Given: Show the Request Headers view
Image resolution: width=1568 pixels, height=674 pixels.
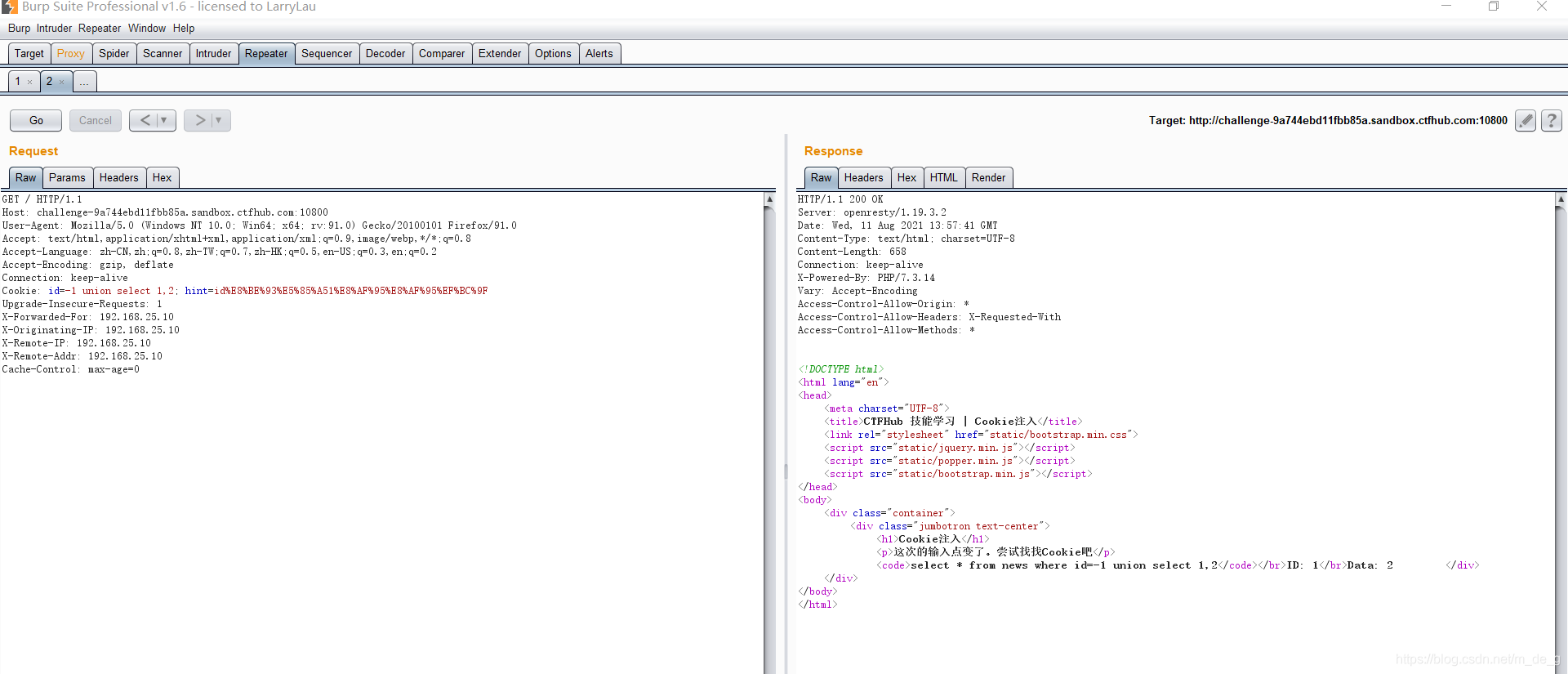Looking at the screenshot, I should (119, 177).
